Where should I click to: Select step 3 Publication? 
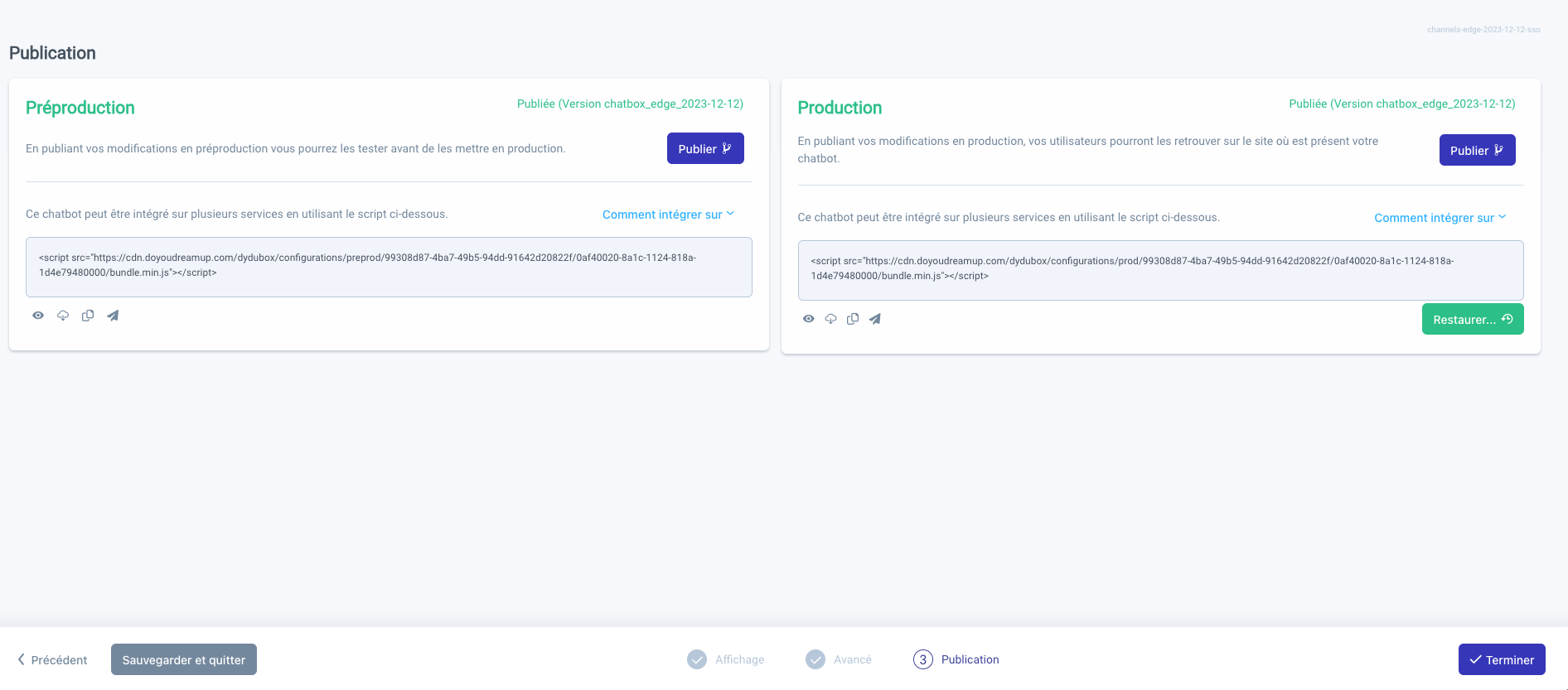956,659
